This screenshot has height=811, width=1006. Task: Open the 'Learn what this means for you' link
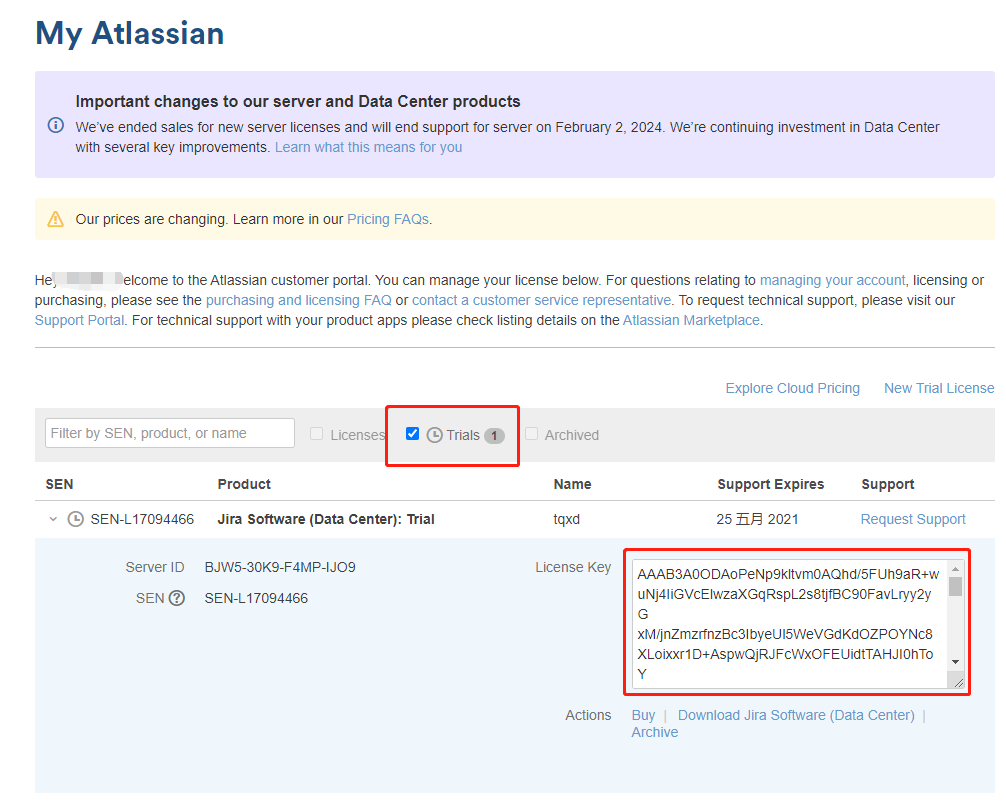point(368,148)
